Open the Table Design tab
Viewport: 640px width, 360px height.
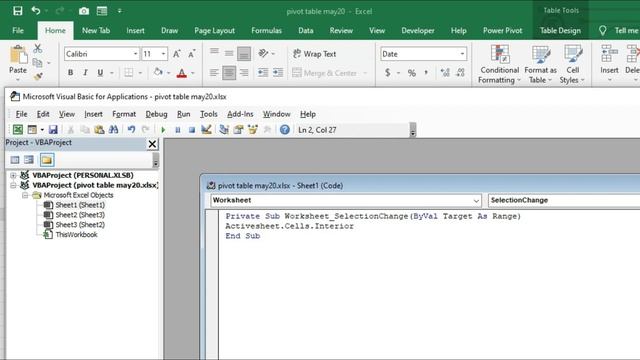click(560, 31)
